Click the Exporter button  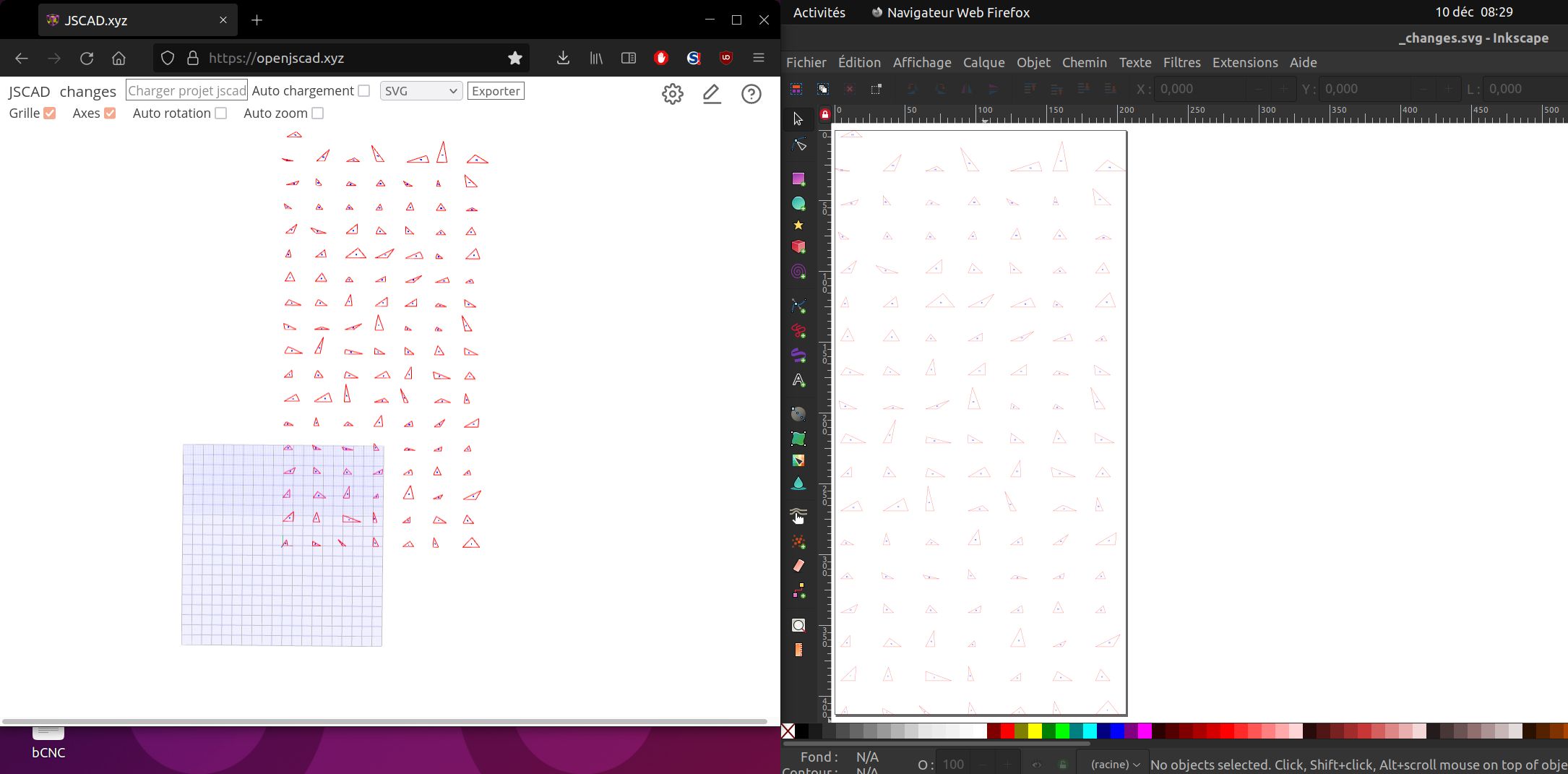(x=496, y=90)
